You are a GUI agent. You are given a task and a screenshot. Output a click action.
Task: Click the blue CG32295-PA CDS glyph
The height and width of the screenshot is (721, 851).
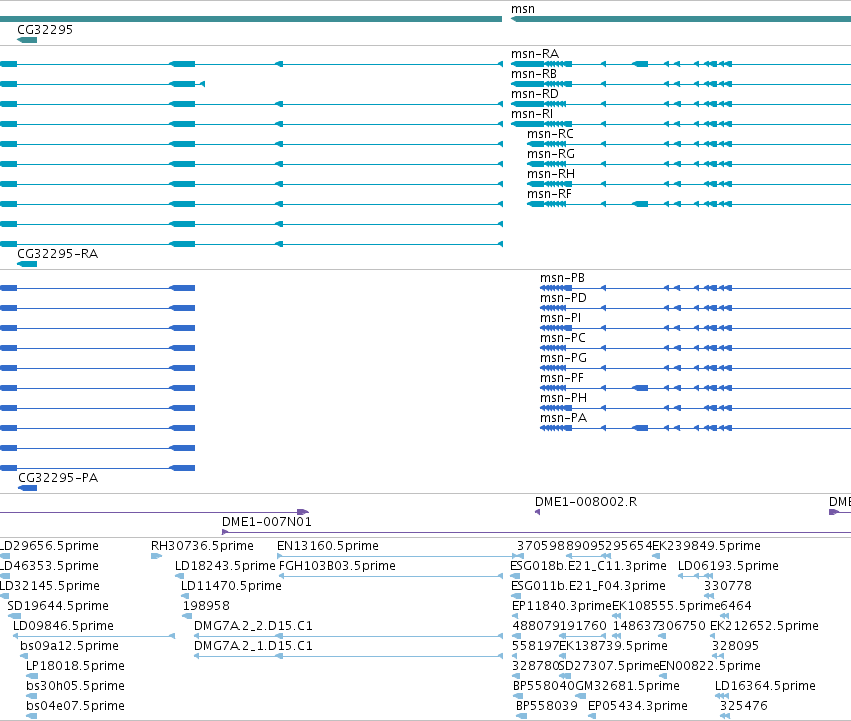(x=28, y=488)
